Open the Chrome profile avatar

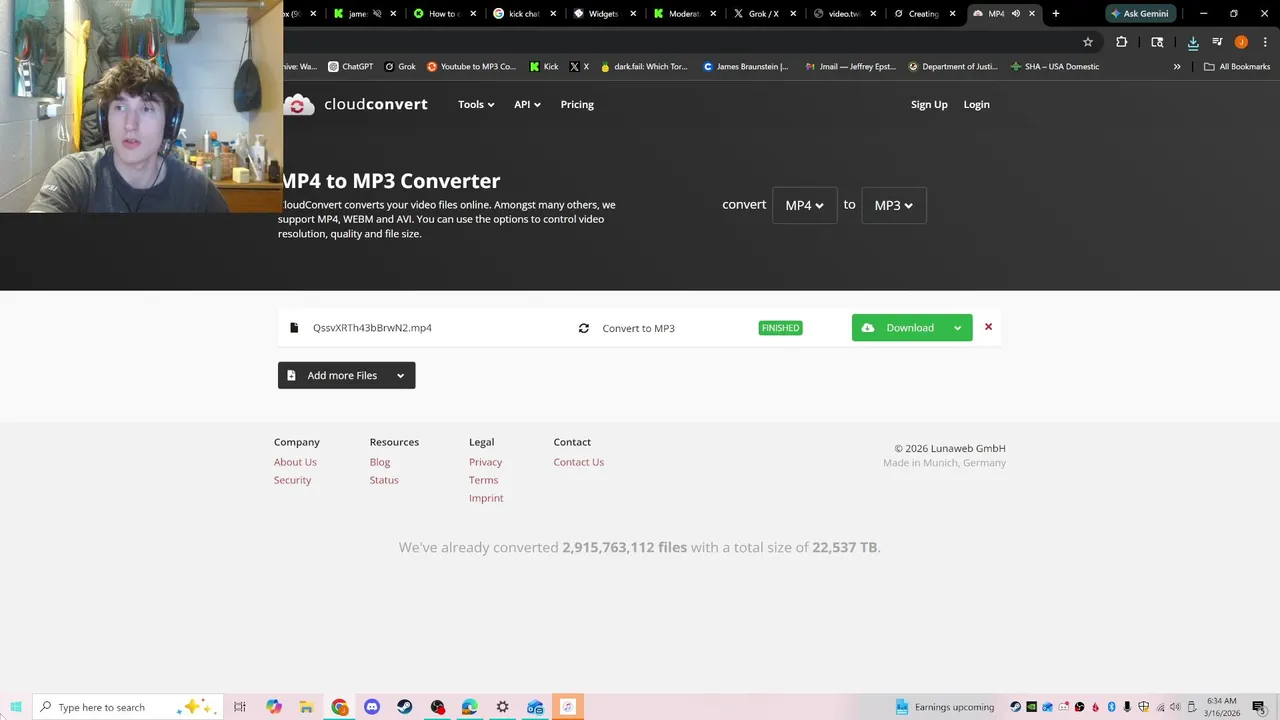coord(1241,42)
